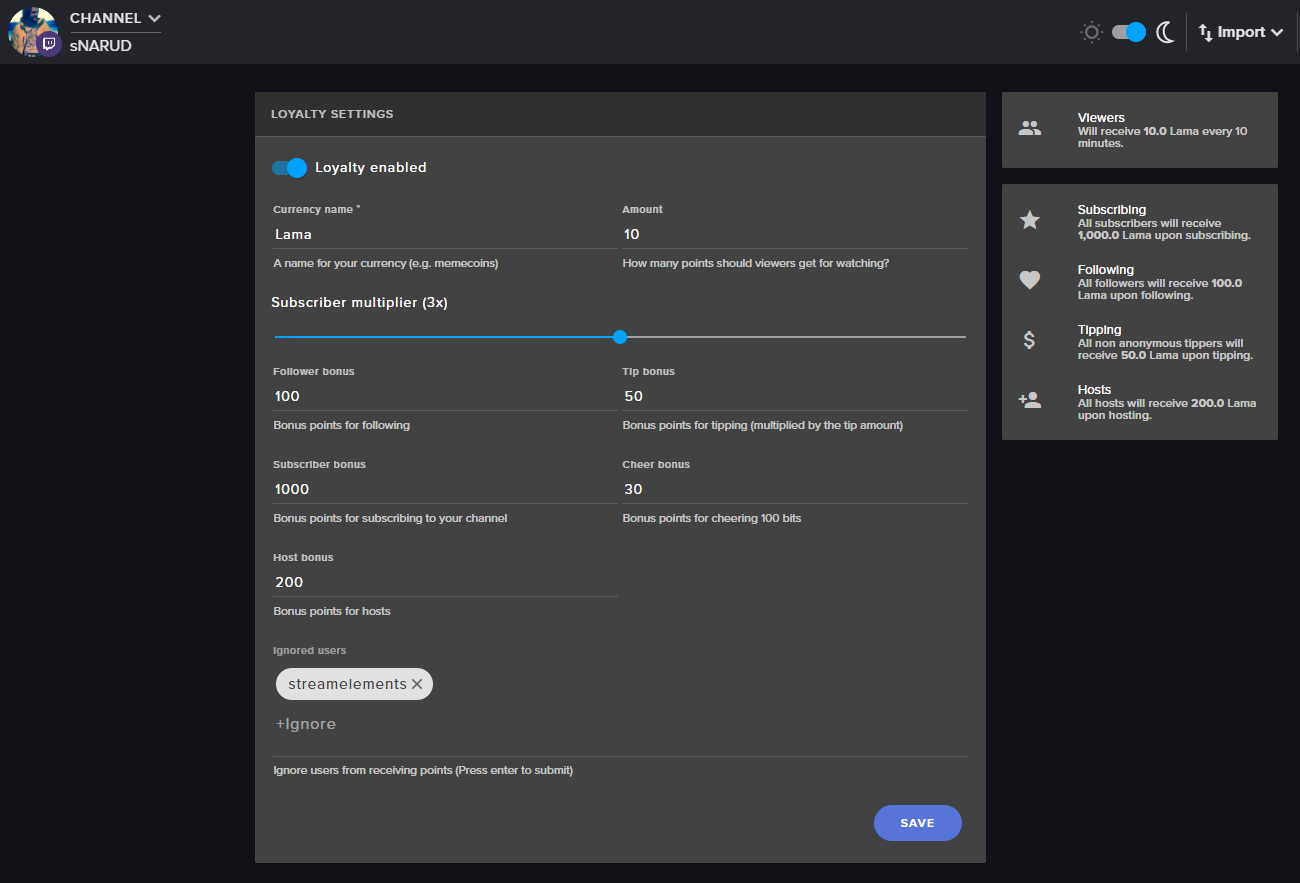Click the sun light-mode icon

coord(1091,32)
